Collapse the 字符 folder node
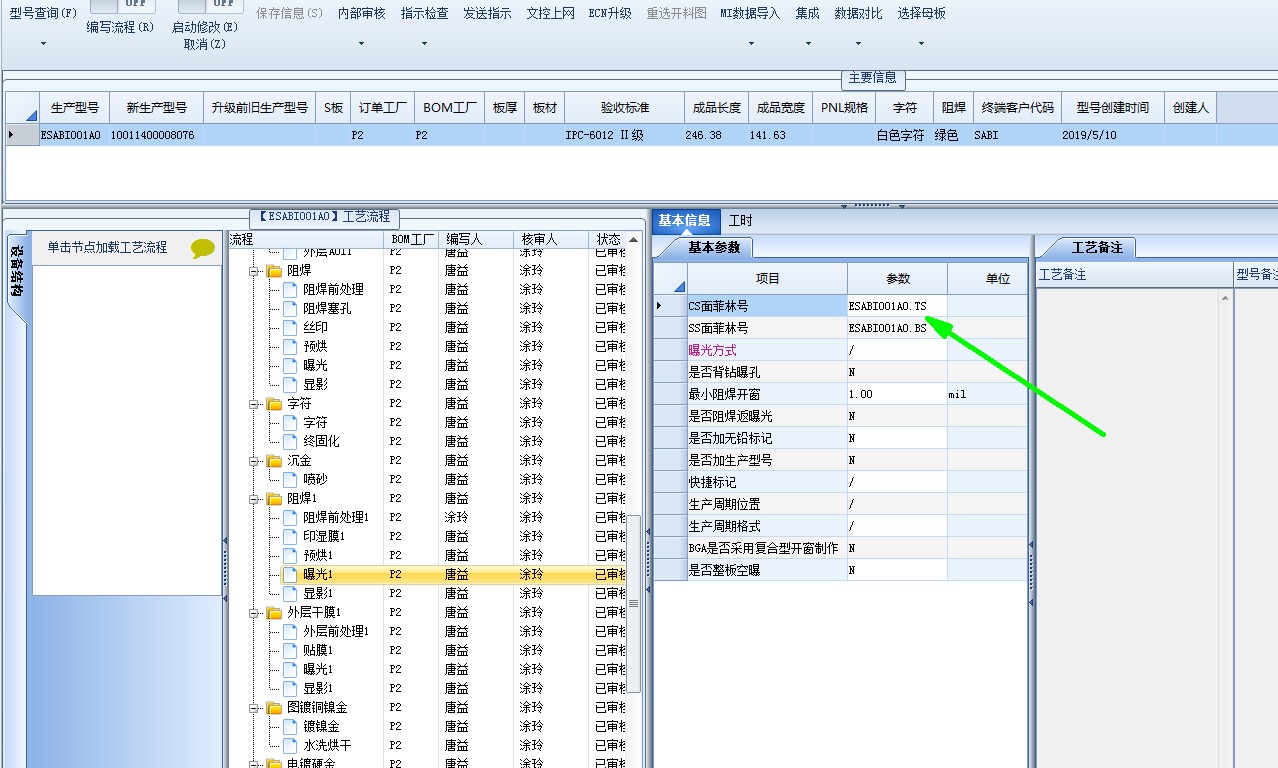The image size is (1278, 768). click(254, 404)
